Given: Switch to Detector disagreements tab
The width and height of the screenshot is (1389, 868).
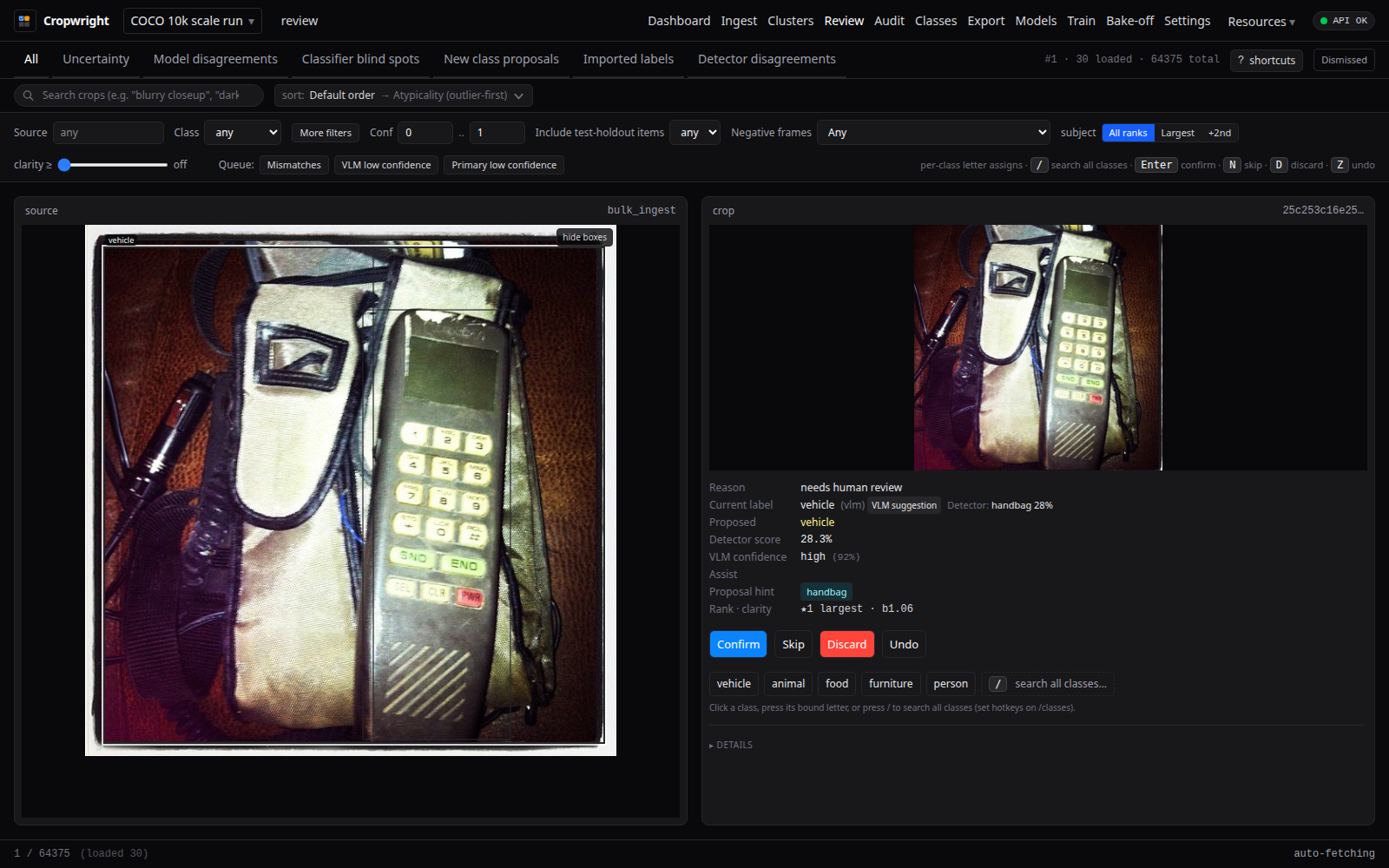Looking at the screenshot, I should pos(767,59).
